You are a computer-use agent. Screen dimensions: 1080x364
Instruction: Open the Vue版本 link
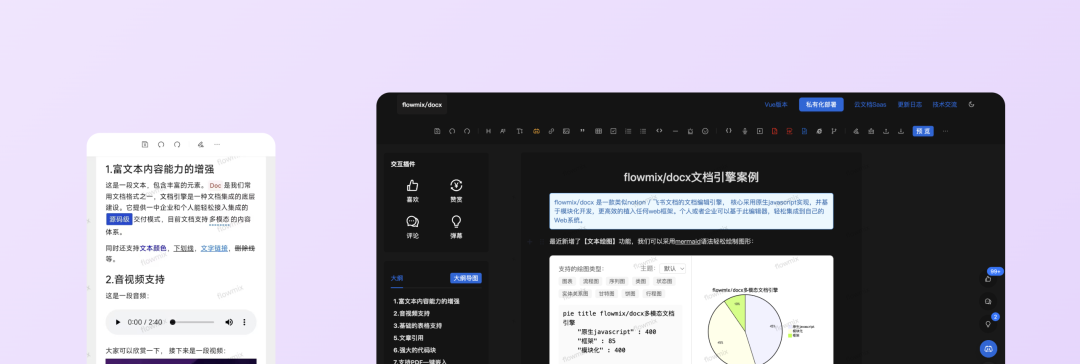pos(776,105)
